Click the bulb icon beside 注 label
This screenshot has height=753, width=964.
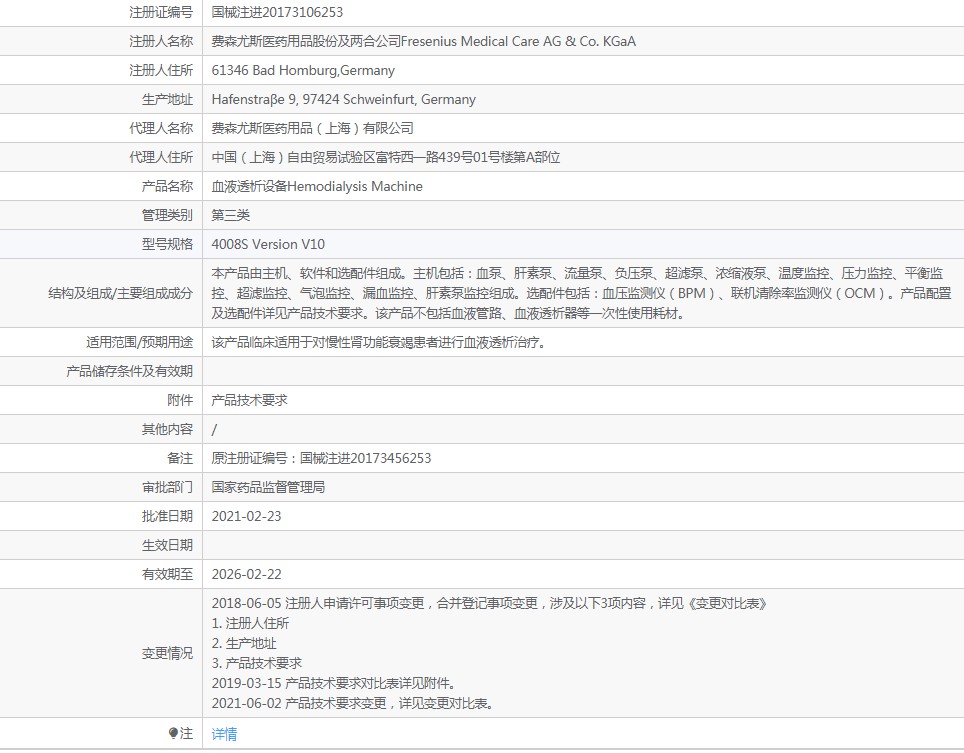(x=173, y=733)
